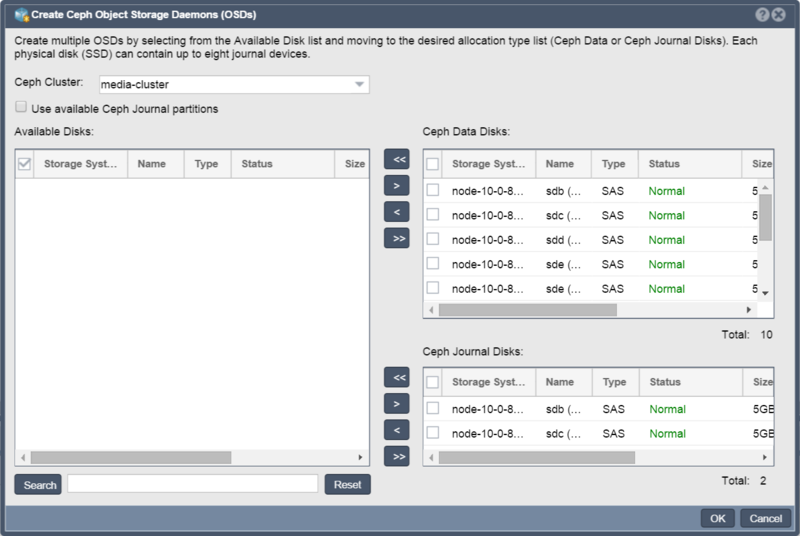800x536 pixels.
Task: Click Ceph Data Disks vertical scrollbar thumb
Action: 765,217
